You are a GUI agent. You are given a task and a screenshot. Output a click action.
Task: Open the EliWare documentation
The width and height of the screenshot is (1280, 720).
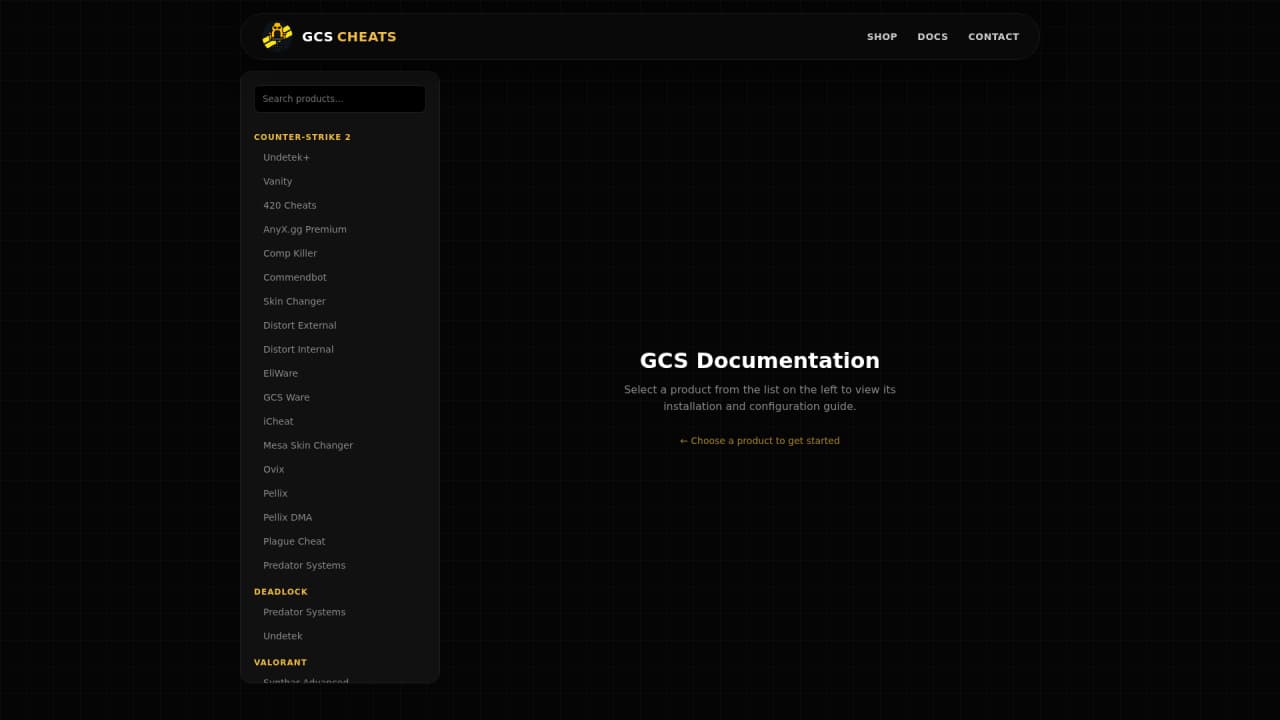pos(340,374)
